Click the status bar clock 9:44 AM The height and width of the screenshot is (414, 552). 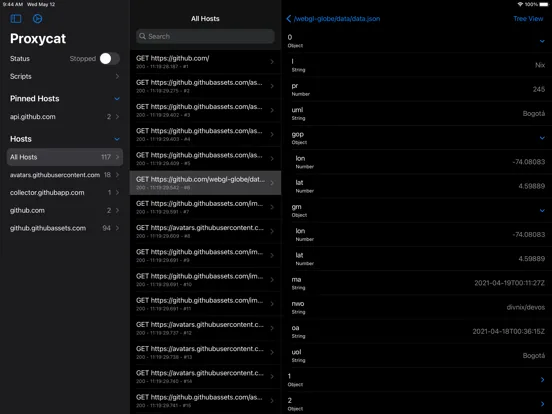click(x=13, y=4)
